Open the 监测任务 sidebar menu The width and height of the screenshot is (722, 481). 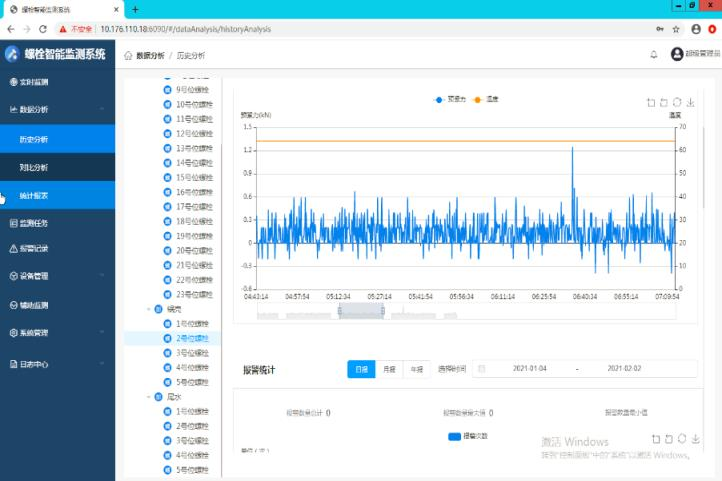58,223
